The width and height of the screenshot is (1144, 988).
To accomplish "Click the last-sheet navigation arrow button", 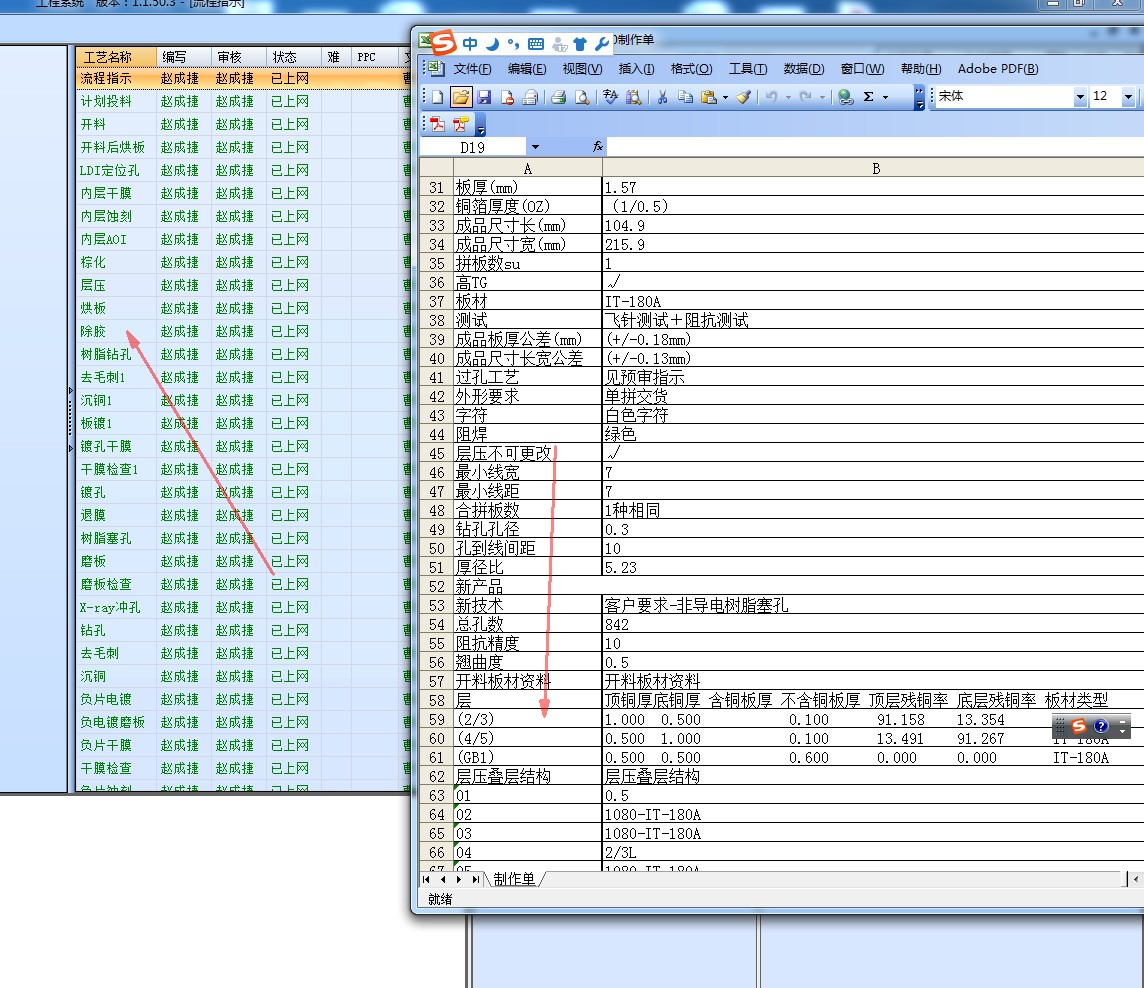I will pos(476,879).
